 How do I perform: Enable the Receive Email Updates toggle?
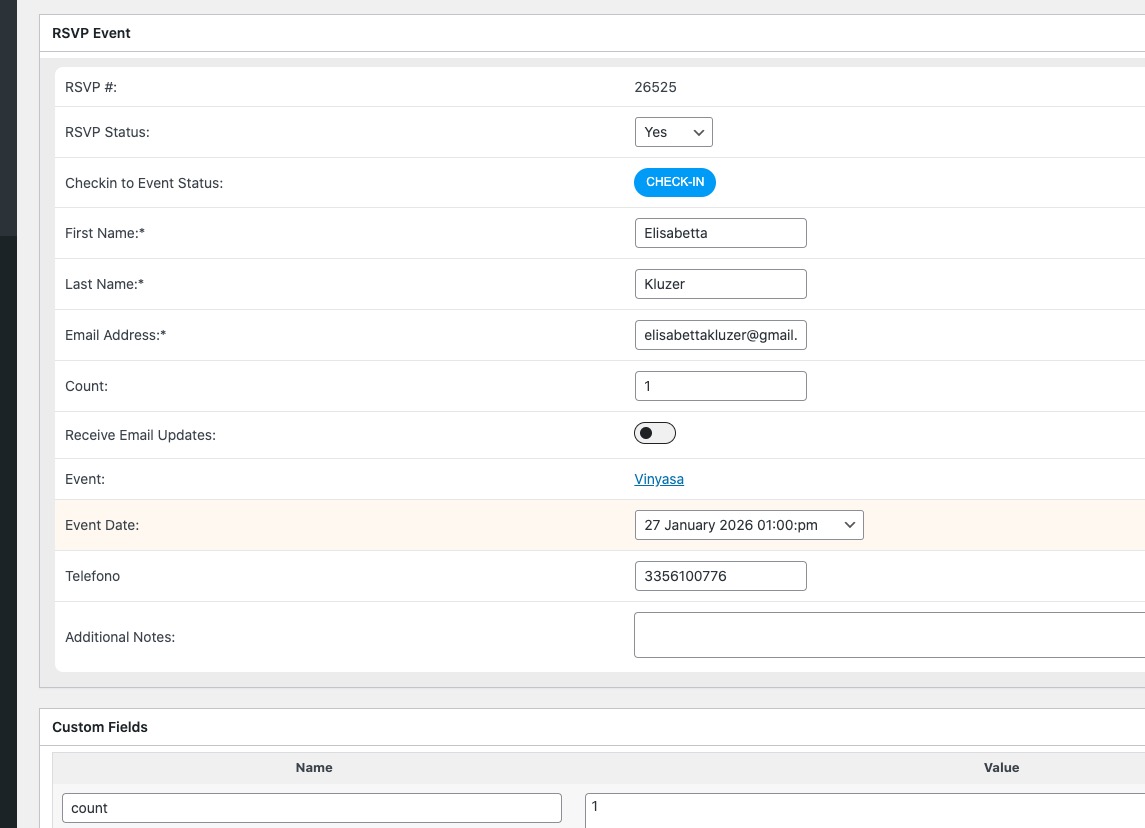[x=655, y=433]
